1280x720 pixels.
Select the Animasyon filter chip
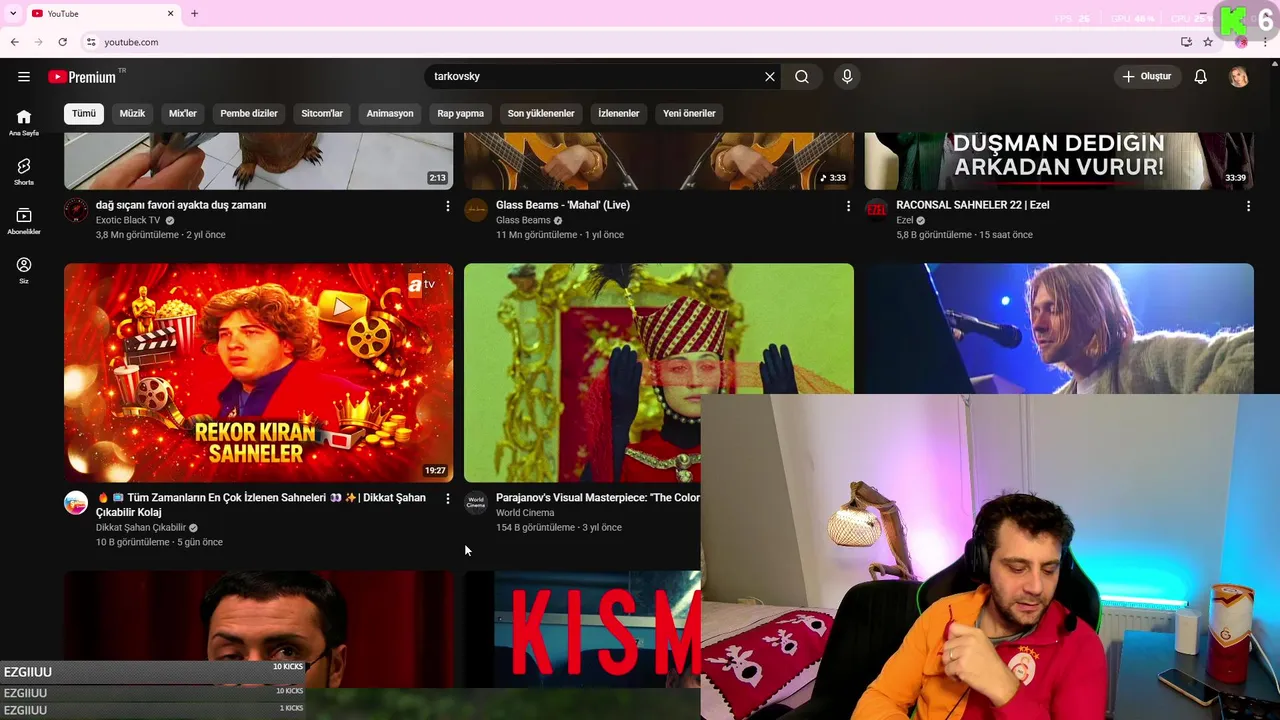(x=390, y=113)
